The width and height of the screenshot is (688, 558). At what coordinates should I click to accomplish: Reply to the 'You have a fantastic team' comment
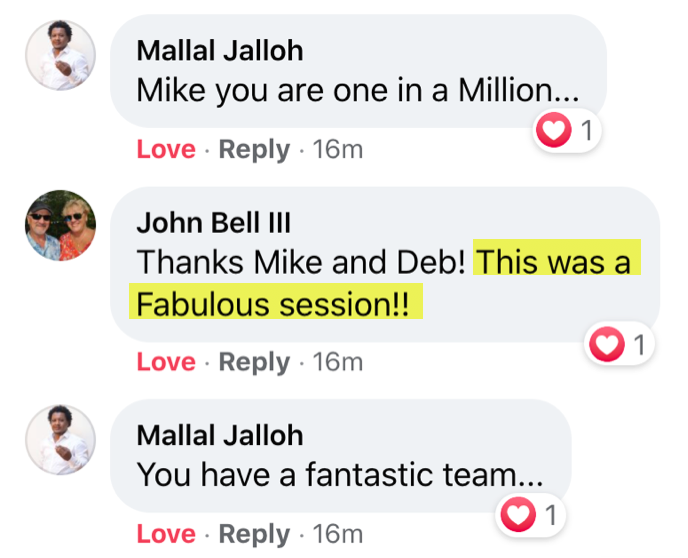click(254, 534)
